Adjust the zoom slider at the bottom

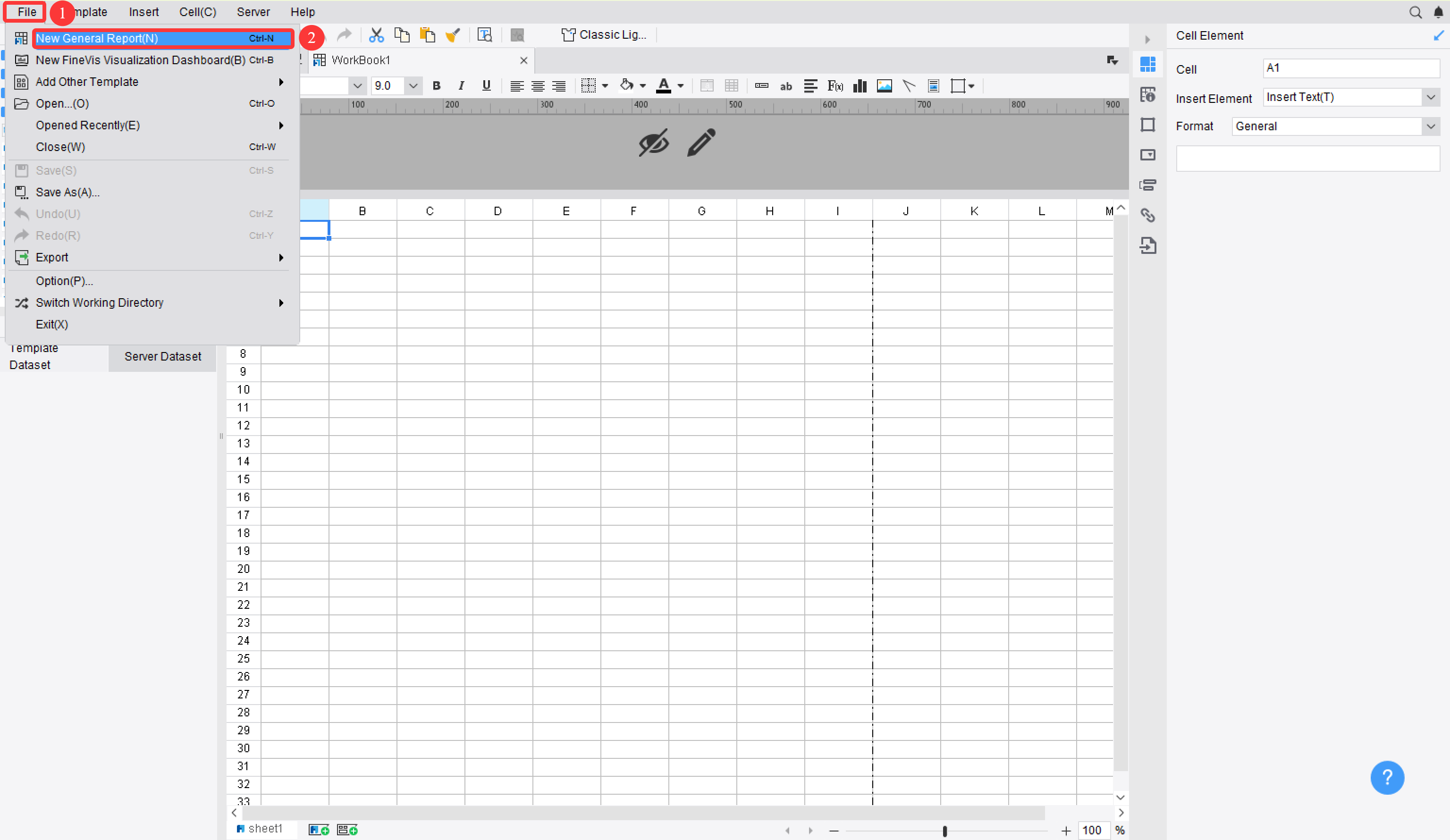click(945, 831)
